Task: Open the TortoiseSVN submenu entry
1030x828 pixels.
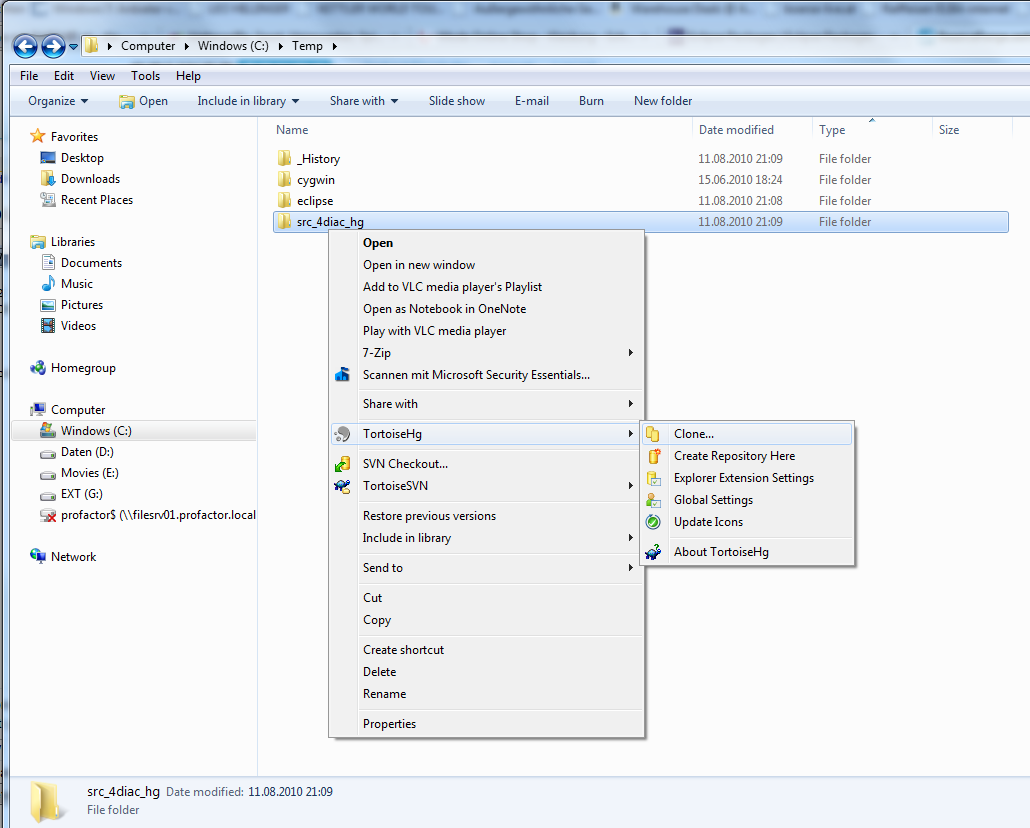Action: [x=395, y=487]
